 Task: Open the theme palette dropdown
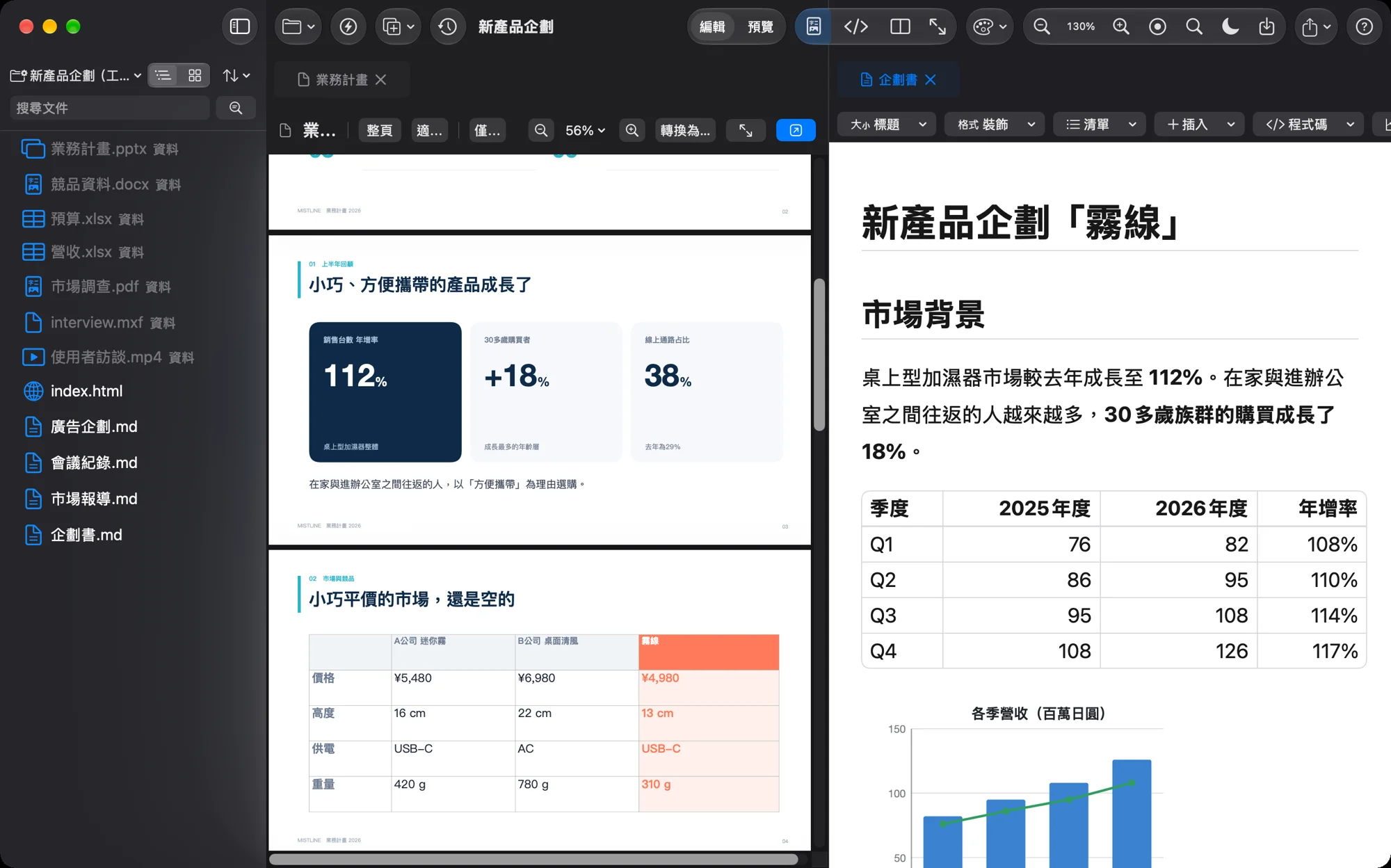click(990, 26)
